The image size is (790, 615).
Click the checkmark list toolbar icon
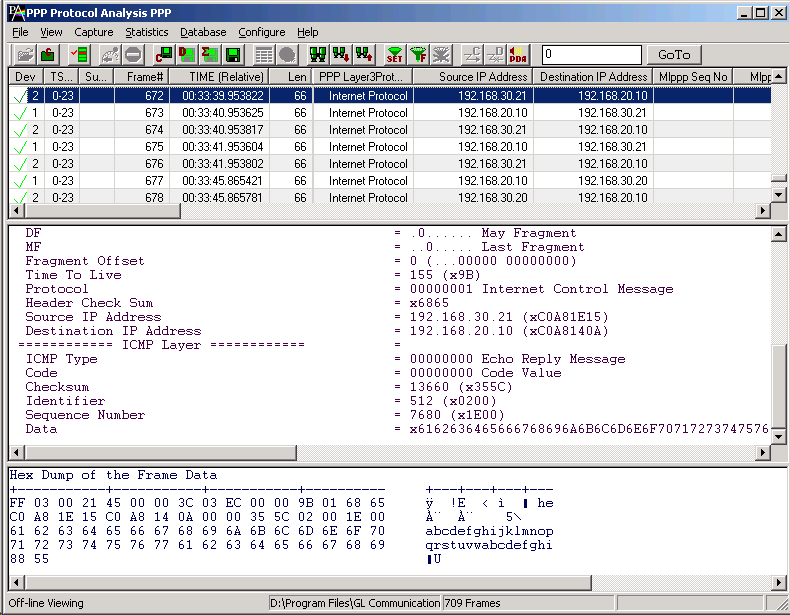click(x=79, y=54)
